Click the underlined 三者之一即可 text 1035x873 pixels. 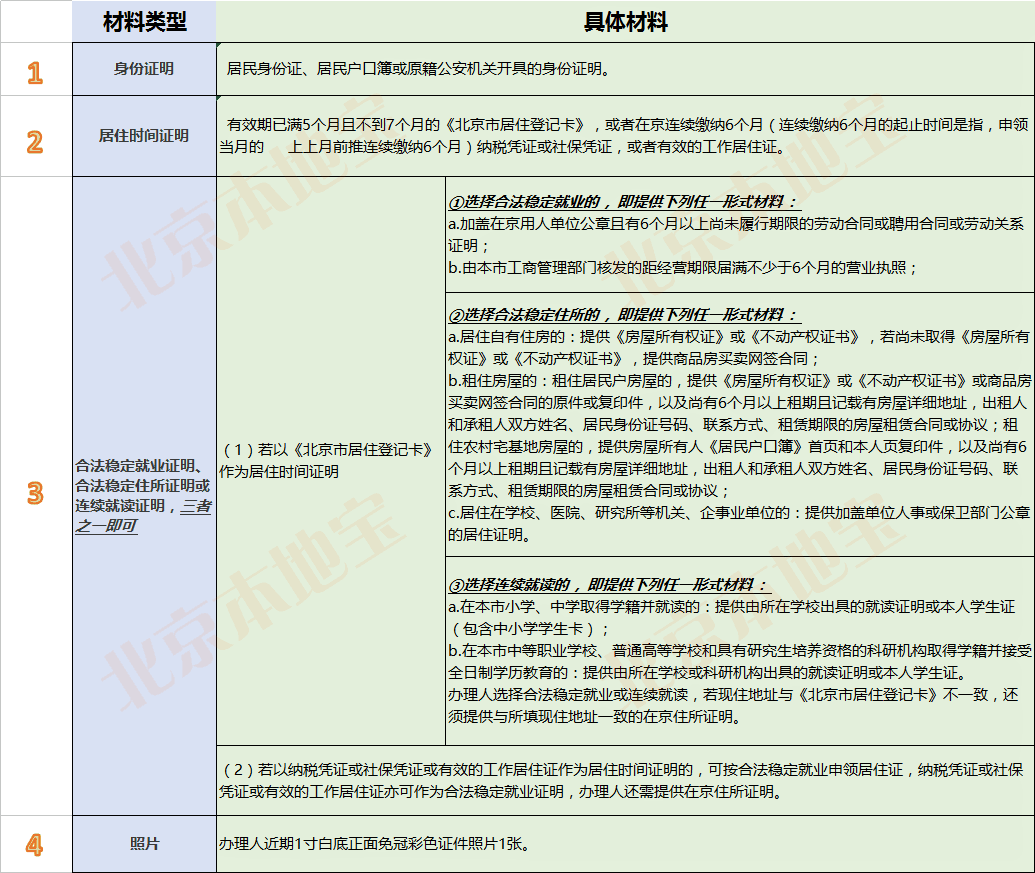coord(143,516)
